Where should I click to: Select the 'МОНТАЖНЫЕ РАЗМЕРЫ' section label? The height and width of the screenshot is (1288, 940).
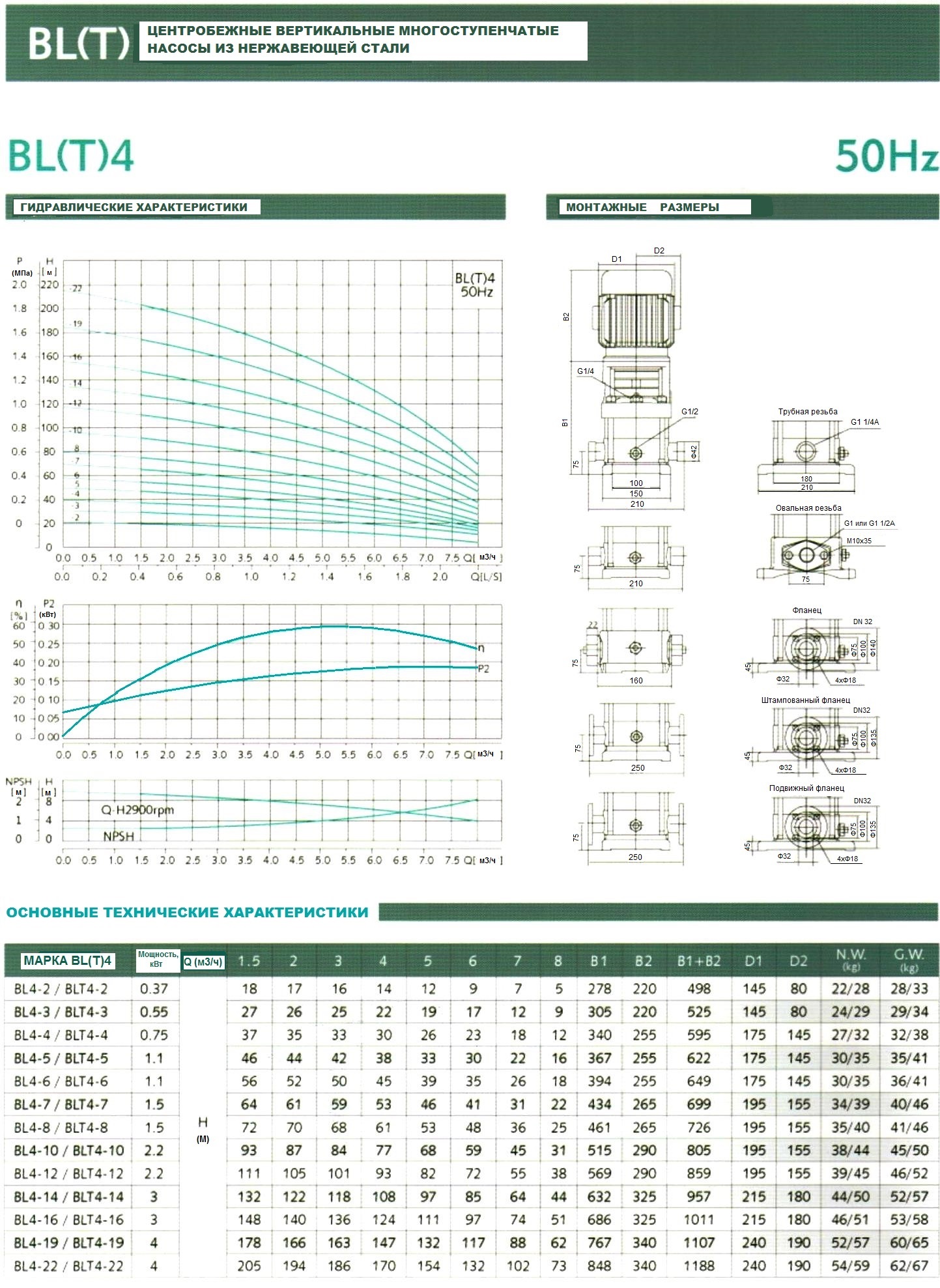pos(642,207)
